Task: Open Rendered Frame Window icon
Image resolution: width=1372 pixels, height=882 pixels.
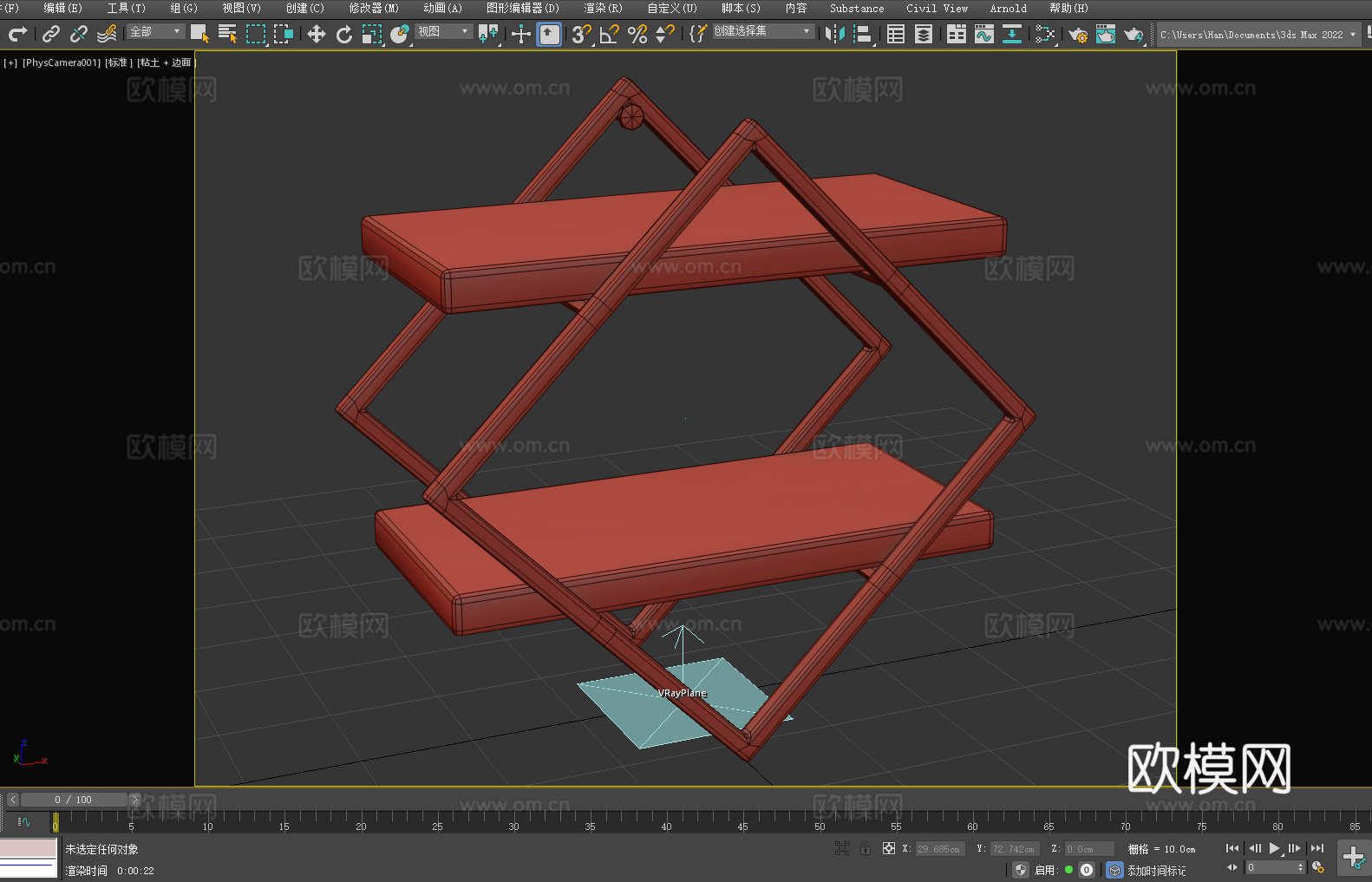Action: pyautogui.click(x=1106, y=35)
